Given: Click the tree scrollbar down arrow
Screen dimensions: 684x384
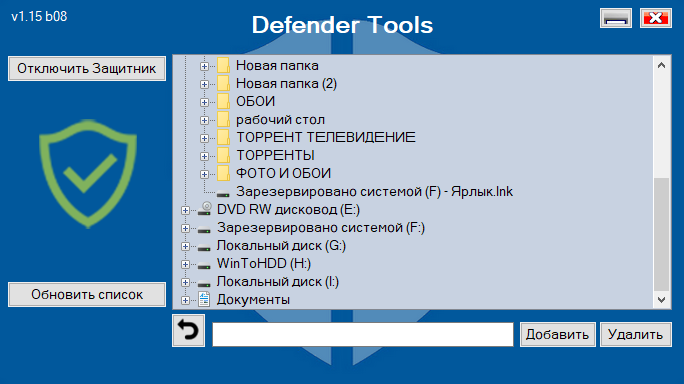Looking at the screenshot, I should coord(662,300).
